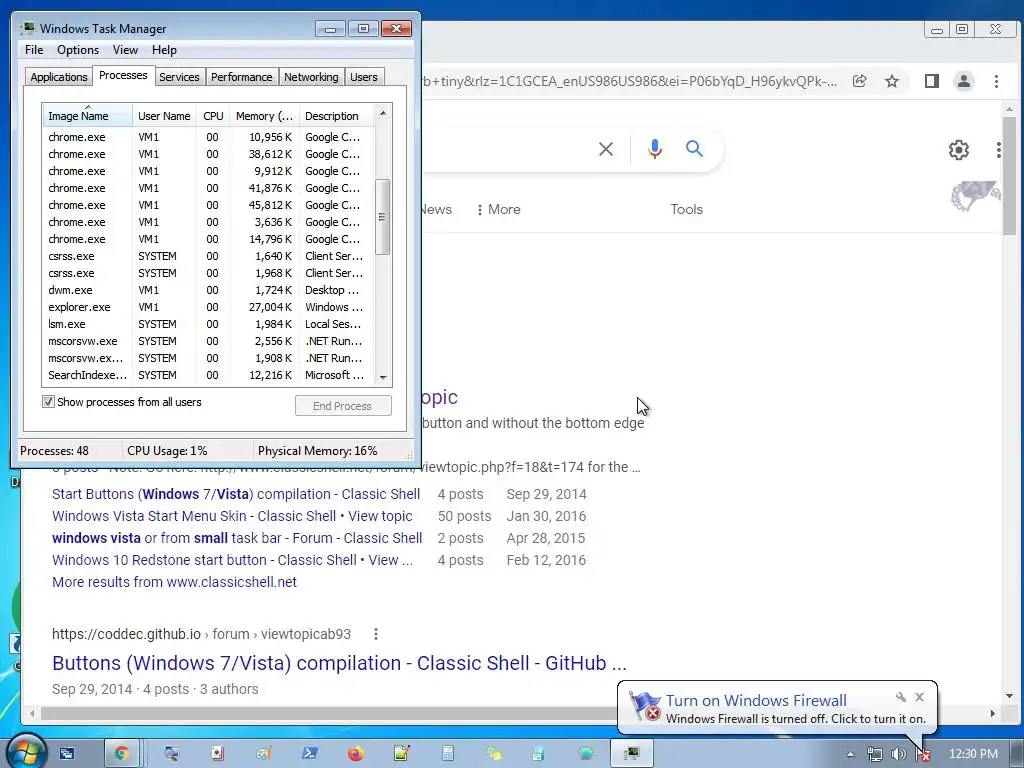The width and height of the screenshot is (1024, 768).
Task: Open the Notepad++ taskbar icon
Action: click(402, 754)
